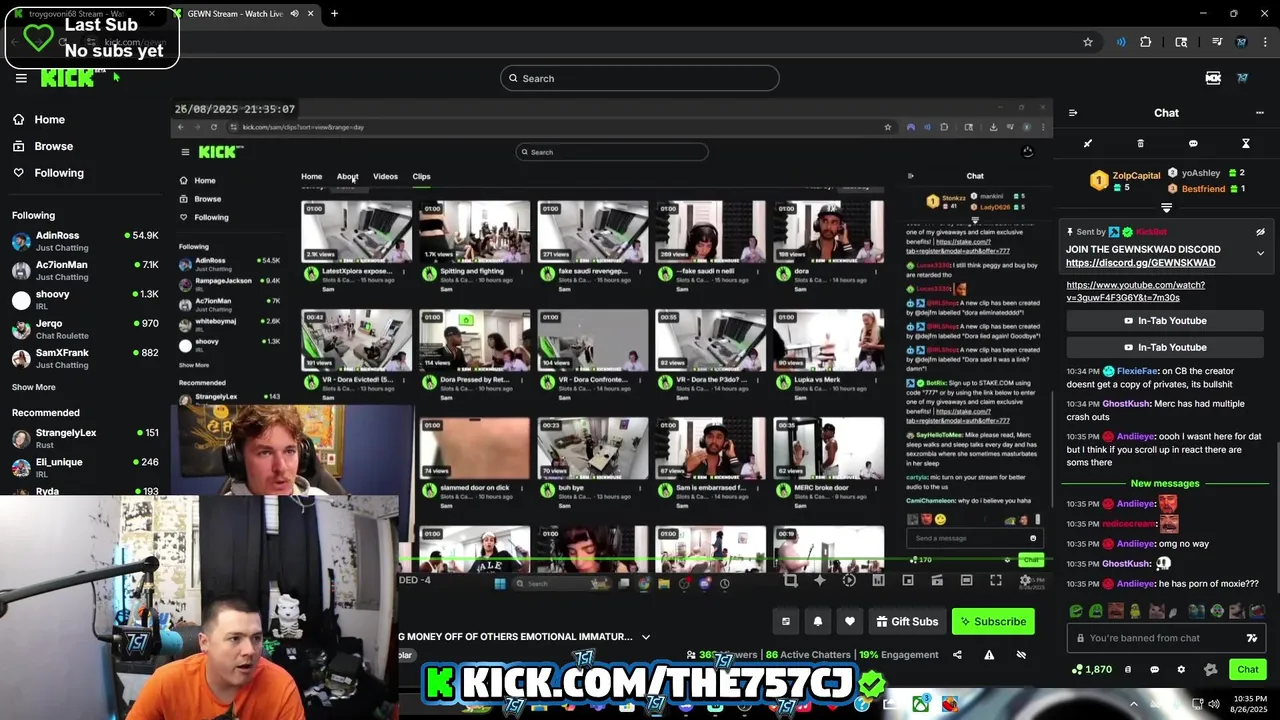Toggle player fullscreen icon
The image size is (1280, 720).
click(x=996, y=580)
